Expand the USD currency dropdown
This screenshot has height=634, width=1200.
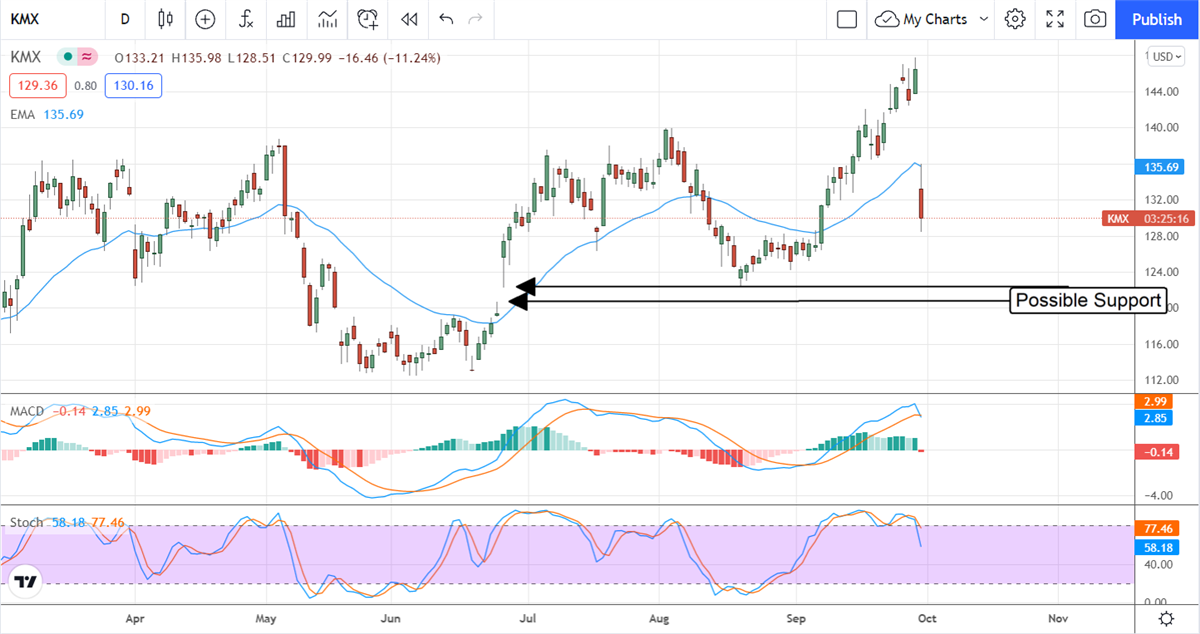1163,57
